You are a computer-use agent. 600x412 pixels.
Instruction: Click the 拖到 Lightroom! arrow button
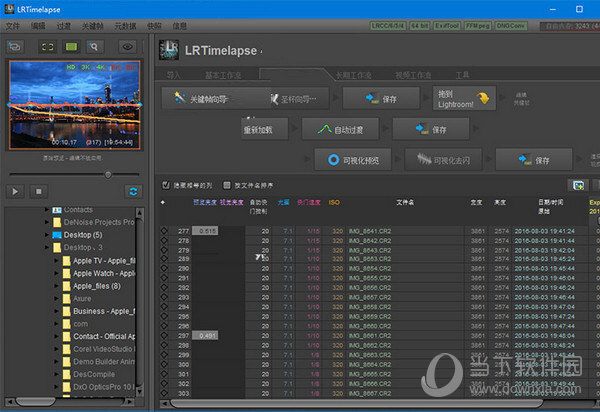click(x=464, y=99)
